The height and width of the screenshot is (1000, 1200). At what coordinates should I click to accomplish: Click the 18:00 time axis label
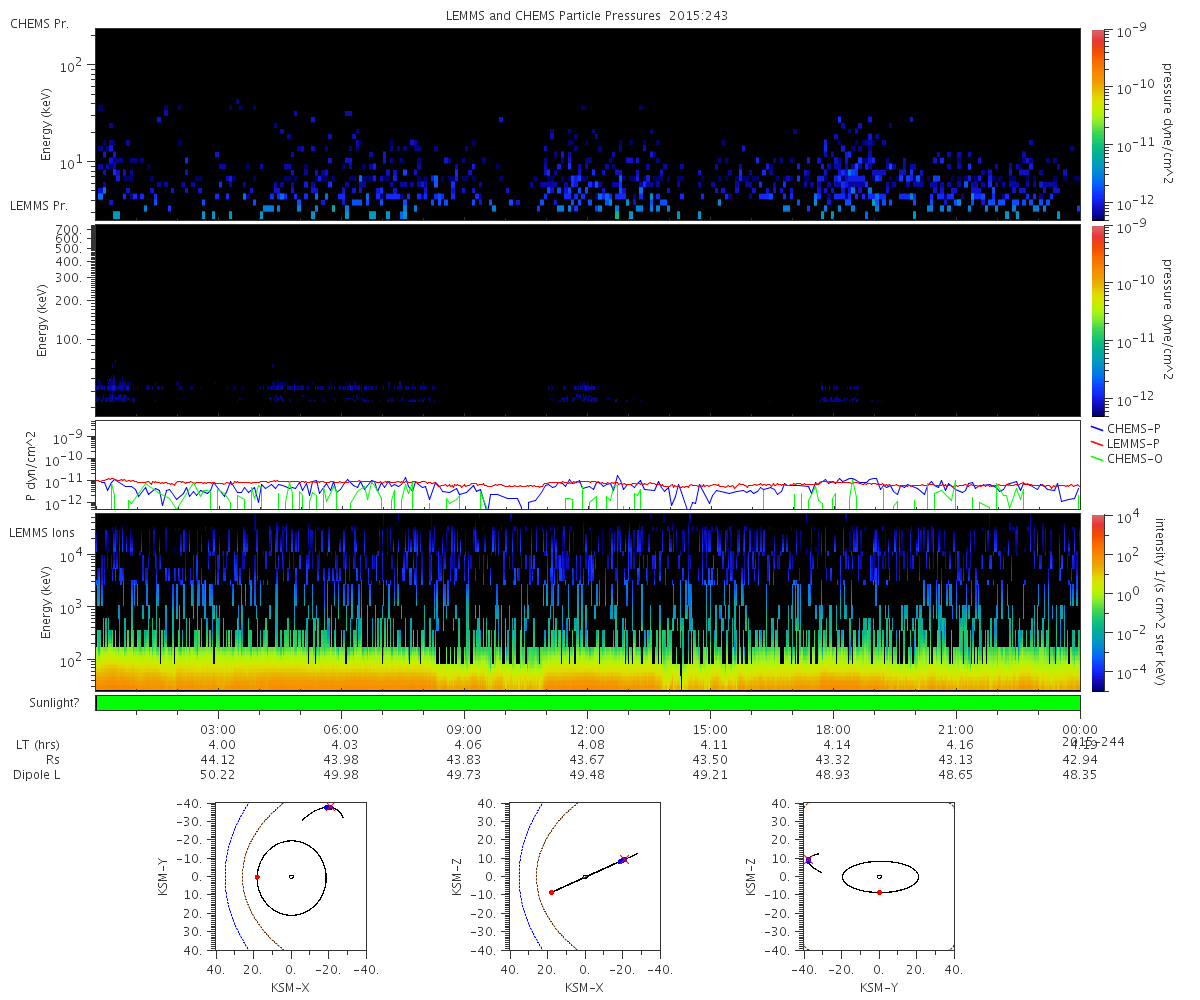point(833,730)
